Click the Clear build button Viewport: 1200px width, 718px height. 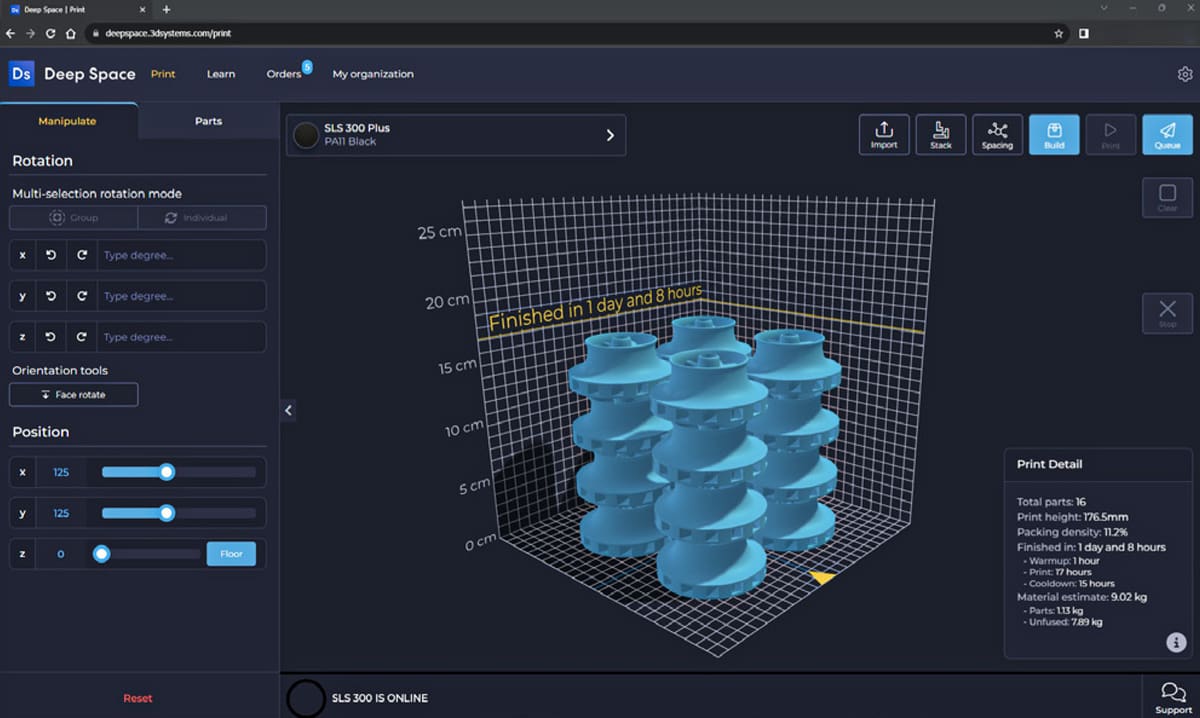1167,197
